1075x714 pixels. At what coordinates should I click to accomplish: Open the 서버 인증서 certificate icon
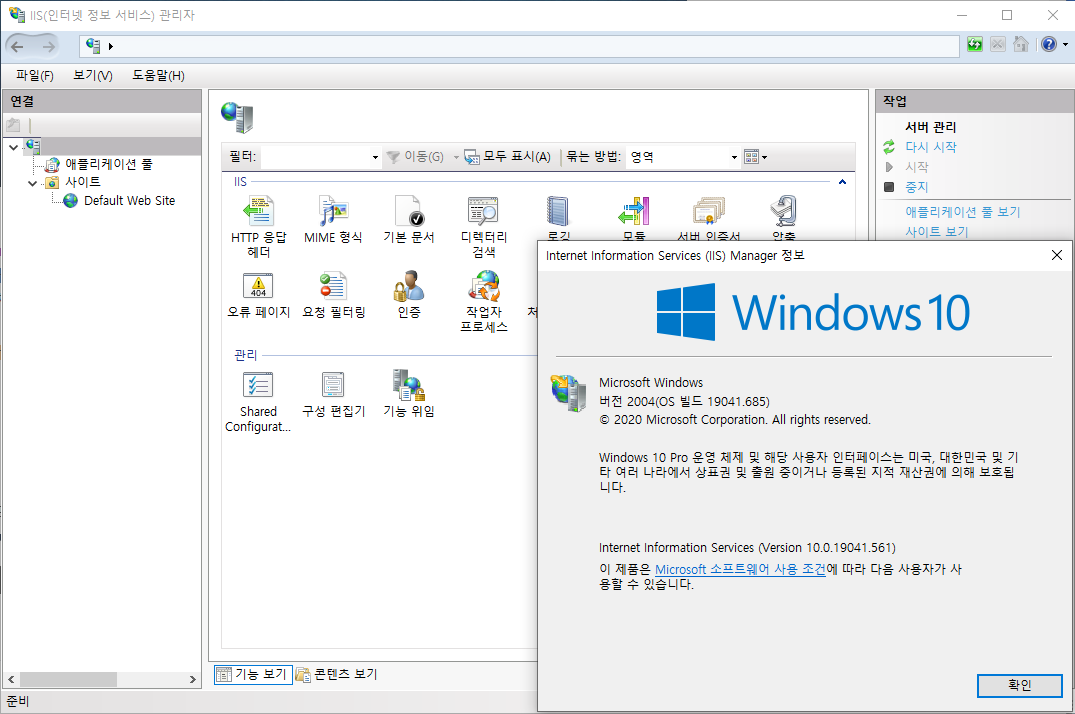(x=709, y=211)
